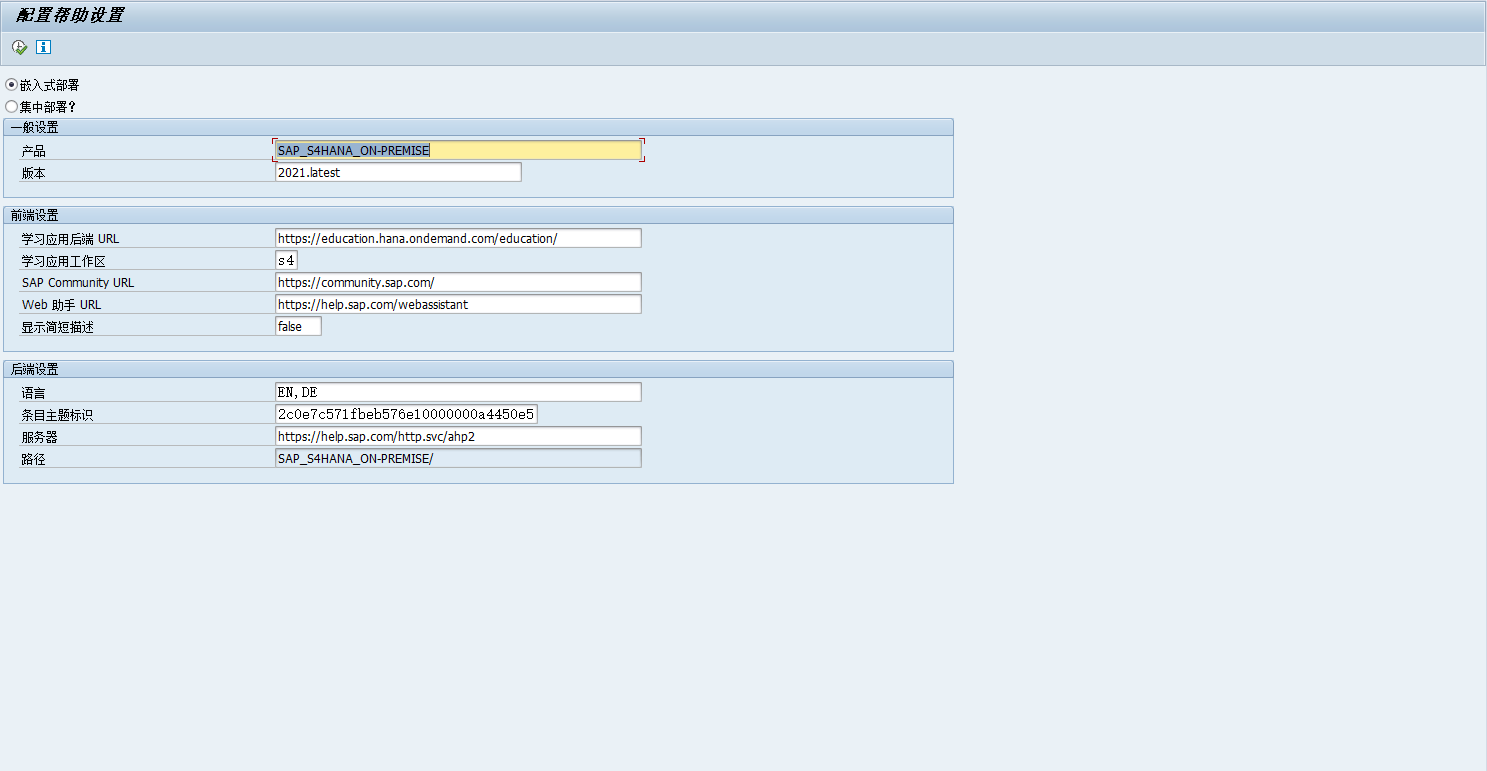Click the Web 助手 URL label

pos(61,305)
